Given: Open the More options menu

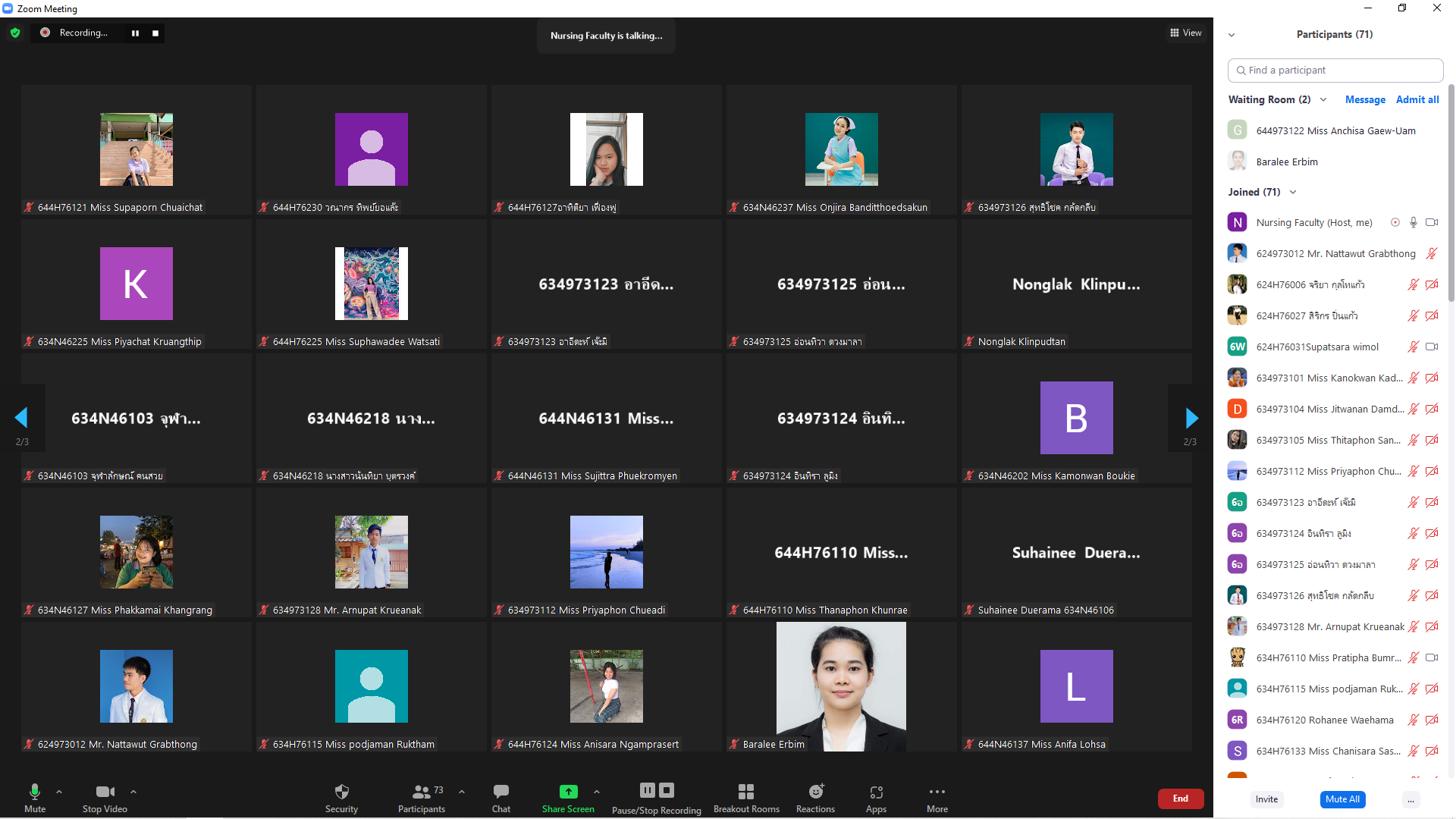Looking at the screenshot, I should (x=937, y=792).
